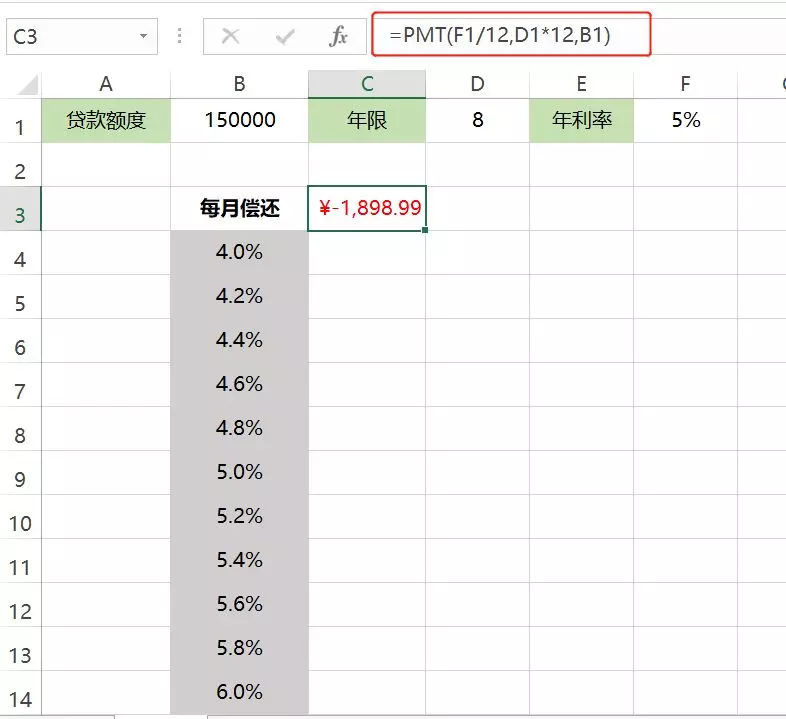Click cell labeled 年限
The height and width of the screenshot is (719, 786).
[x=367, y=121]
